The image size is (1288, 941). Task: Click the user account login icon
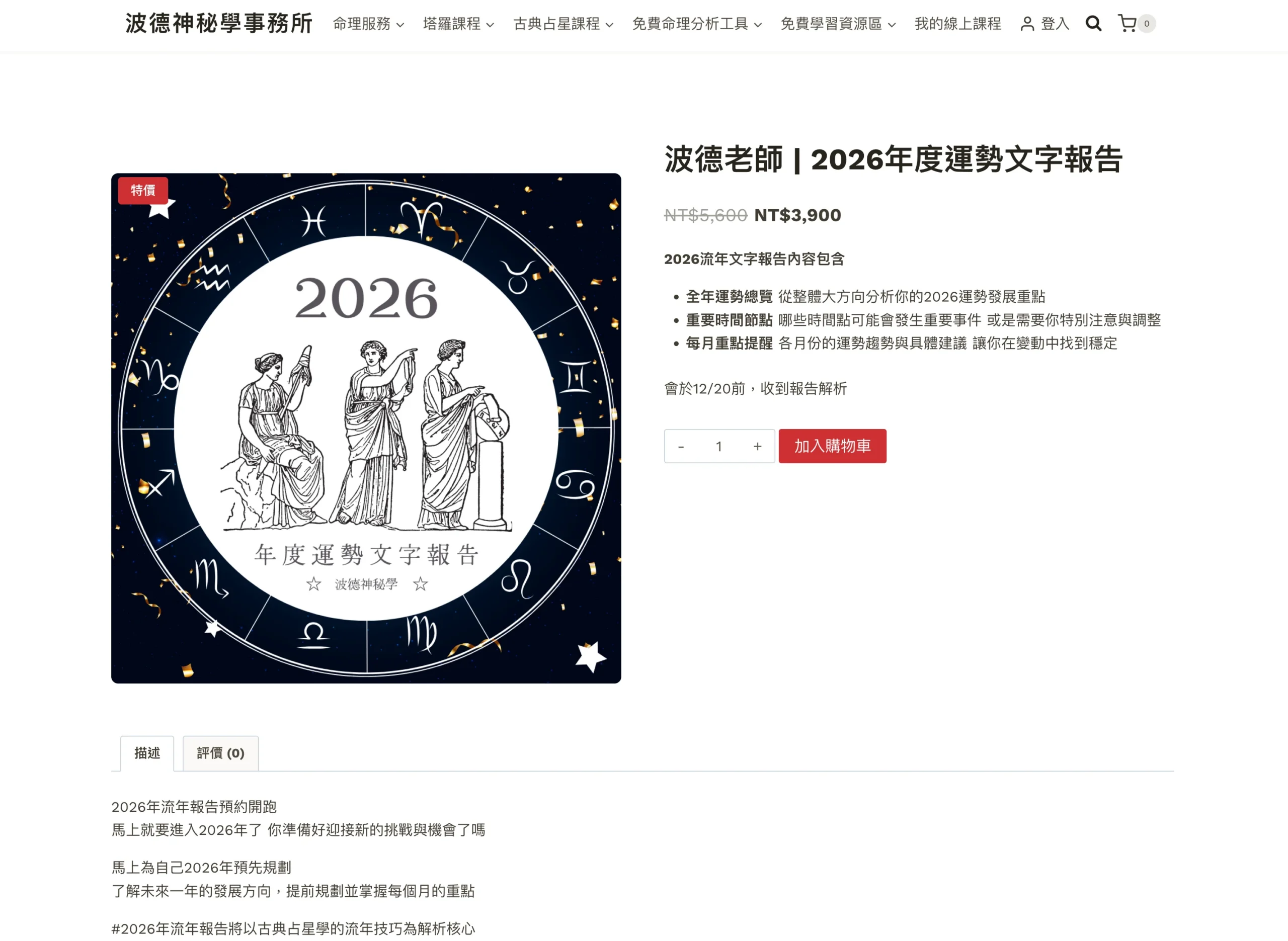point(1027,24)
